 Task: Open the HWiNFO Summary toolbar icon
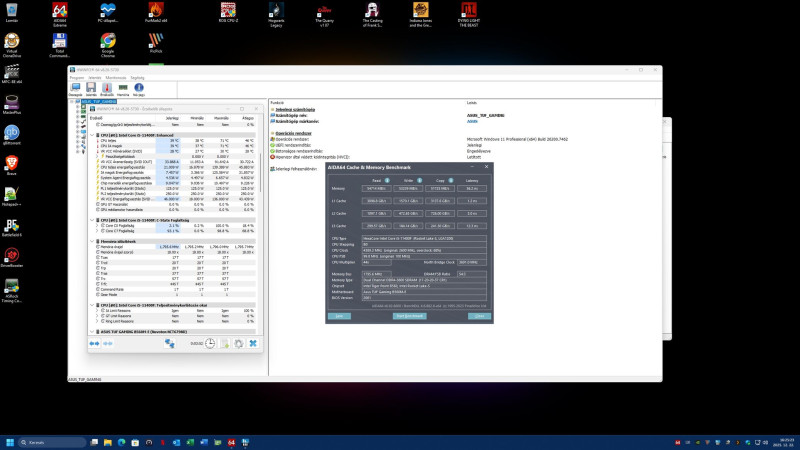(76, 88)
